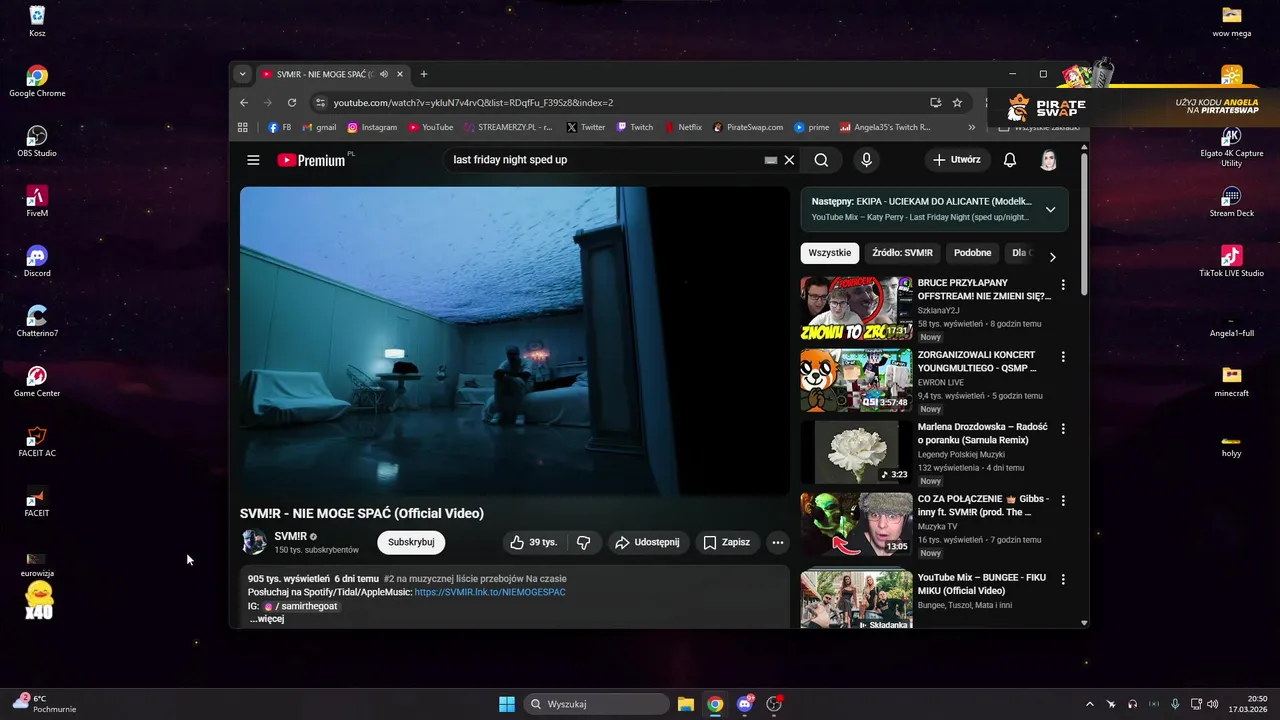The image size is (1280, 720).
Task: Open options menu for the Marlena Drozdowska video
Action: click(1063, 429)
